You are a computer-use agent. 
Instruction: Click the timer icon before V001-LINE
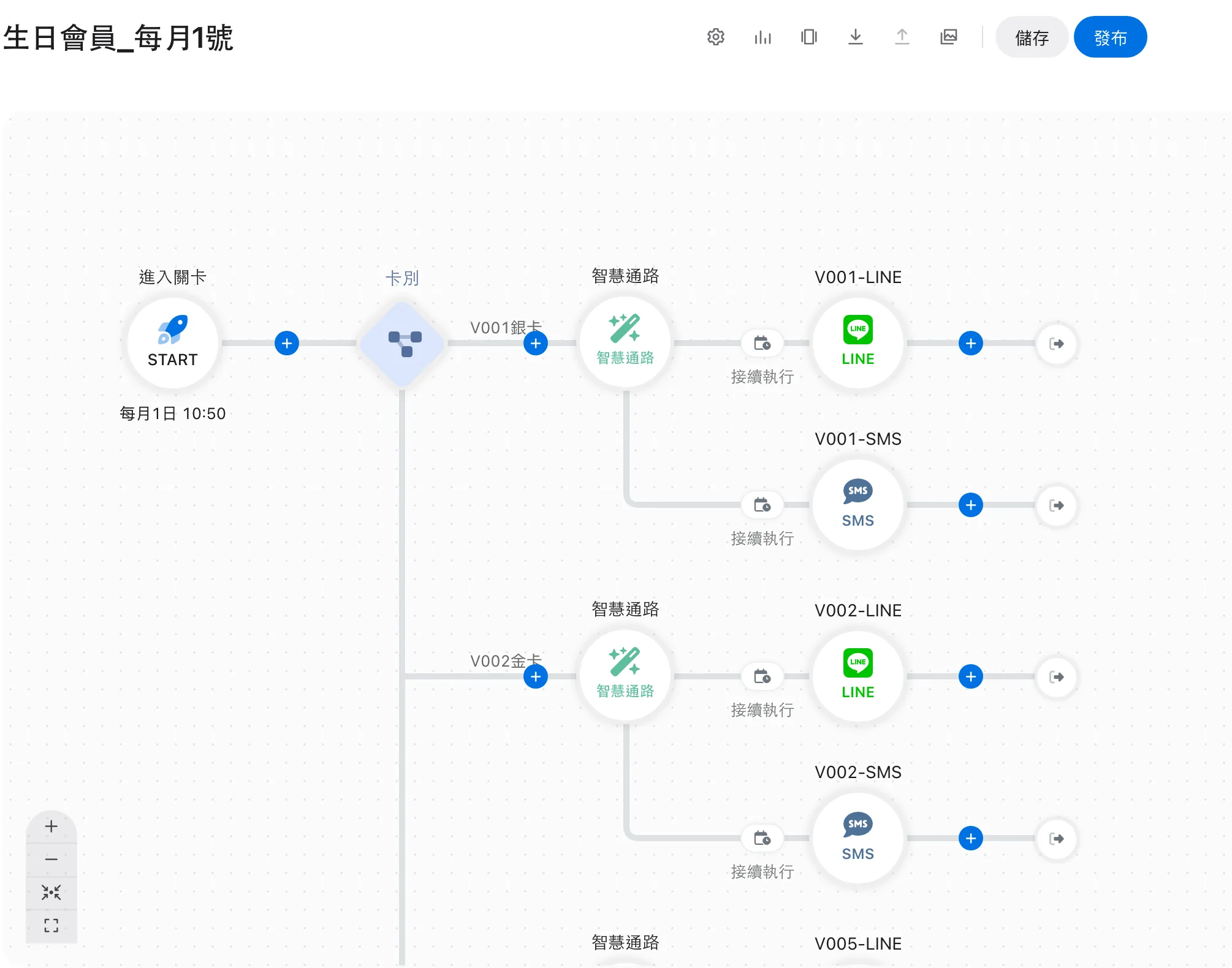click(x=762, y=343)
